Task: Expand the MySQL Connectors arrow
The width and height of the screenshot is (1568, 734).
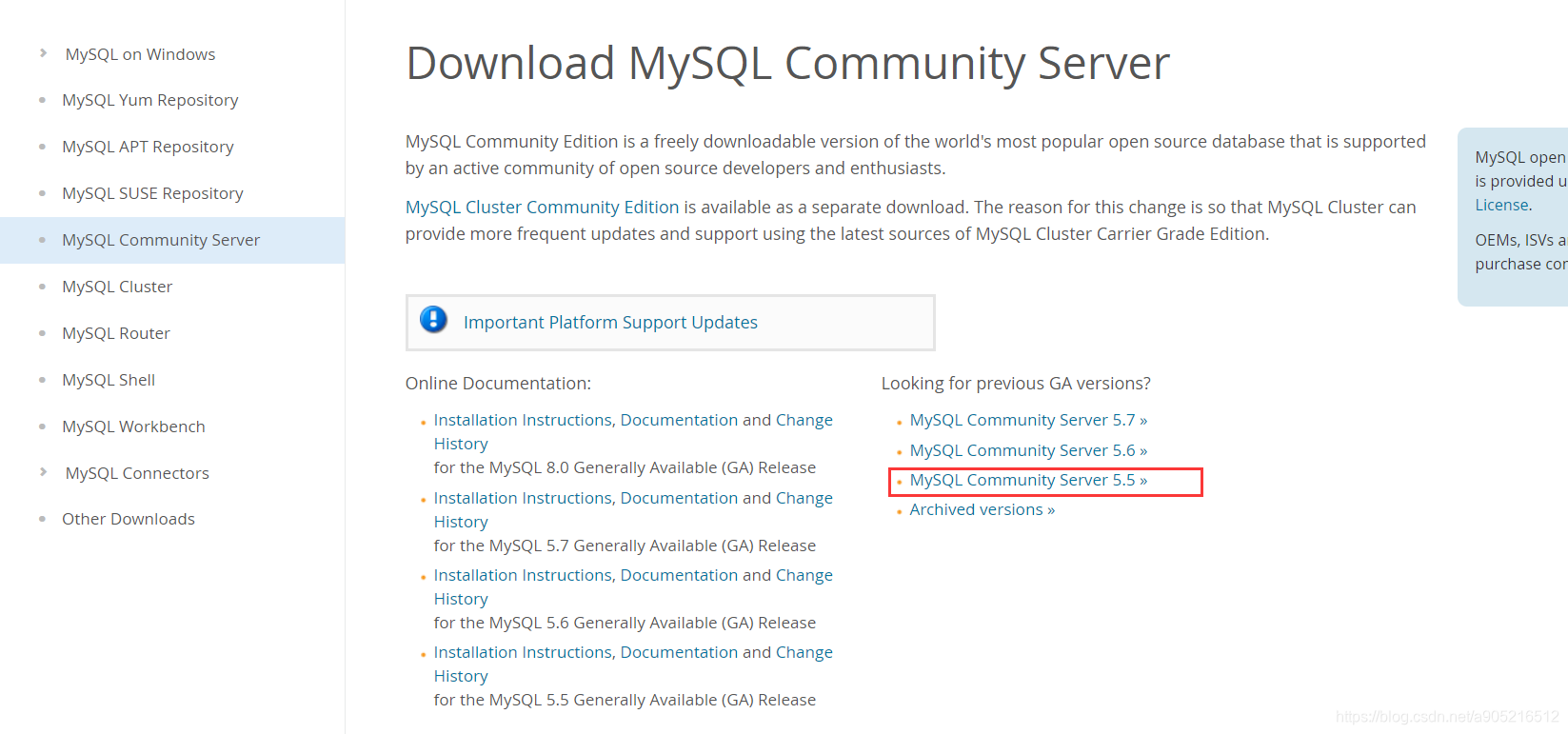Action: click(43, 472)
